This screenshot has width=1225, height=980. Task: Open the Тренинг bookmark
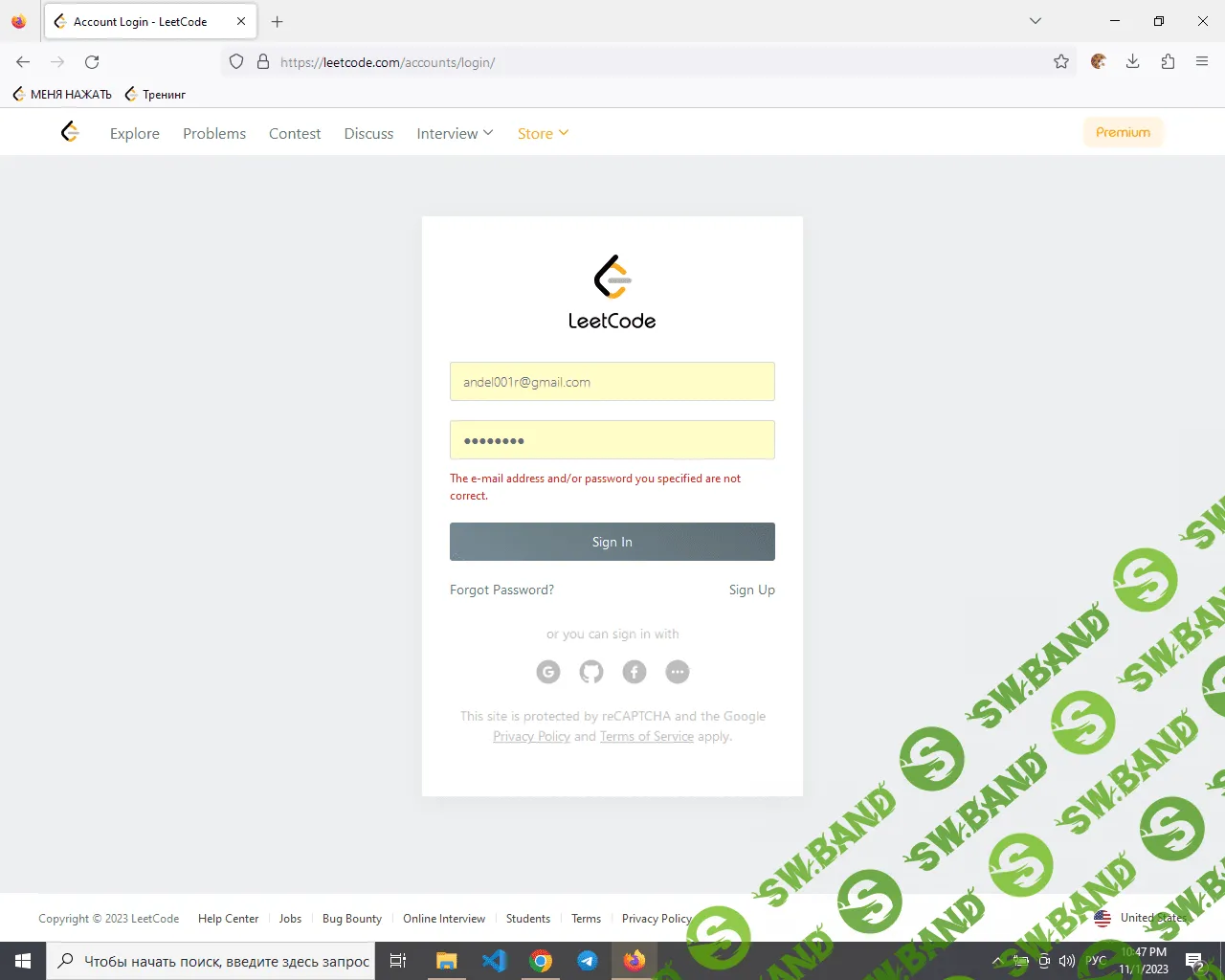click(156, 95)
